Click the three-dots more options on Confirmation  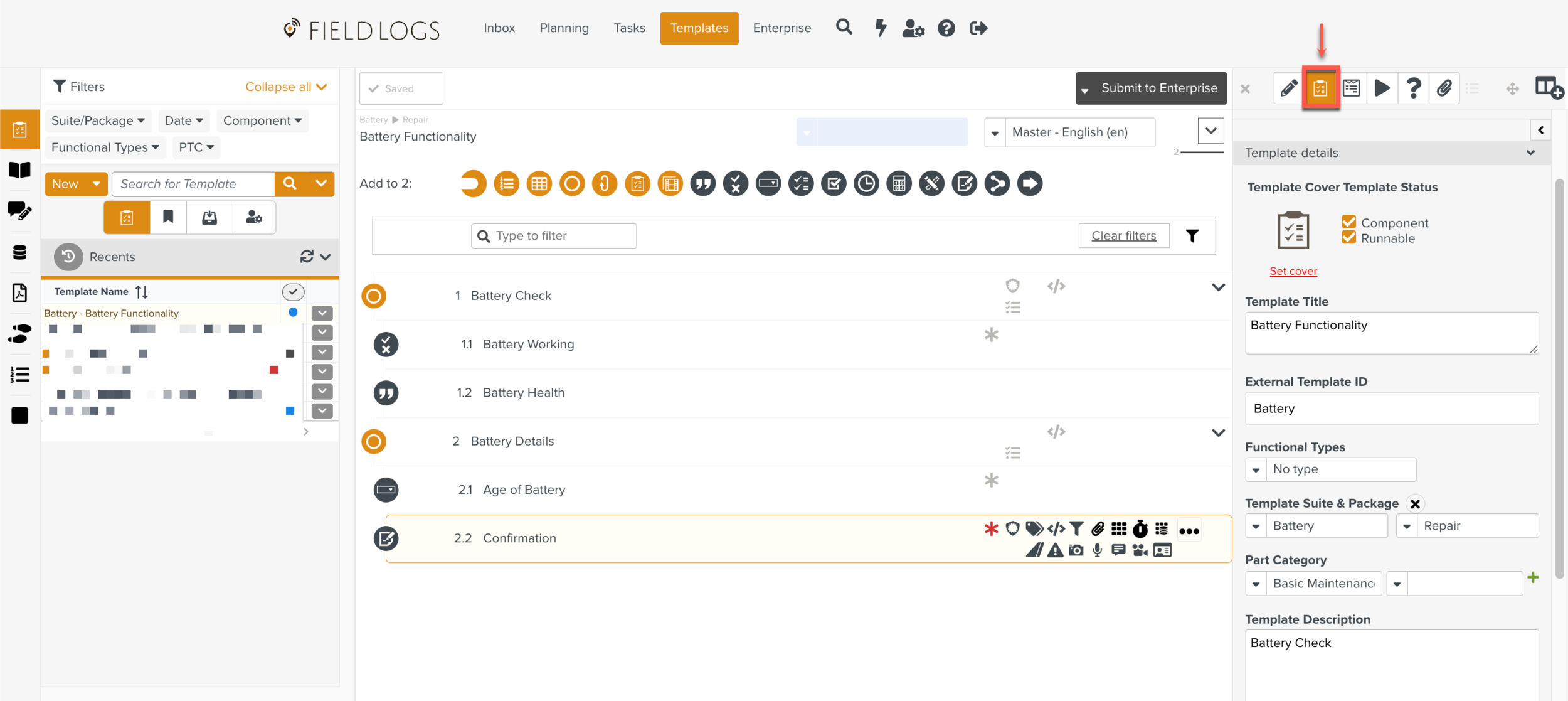(1189, 531)
